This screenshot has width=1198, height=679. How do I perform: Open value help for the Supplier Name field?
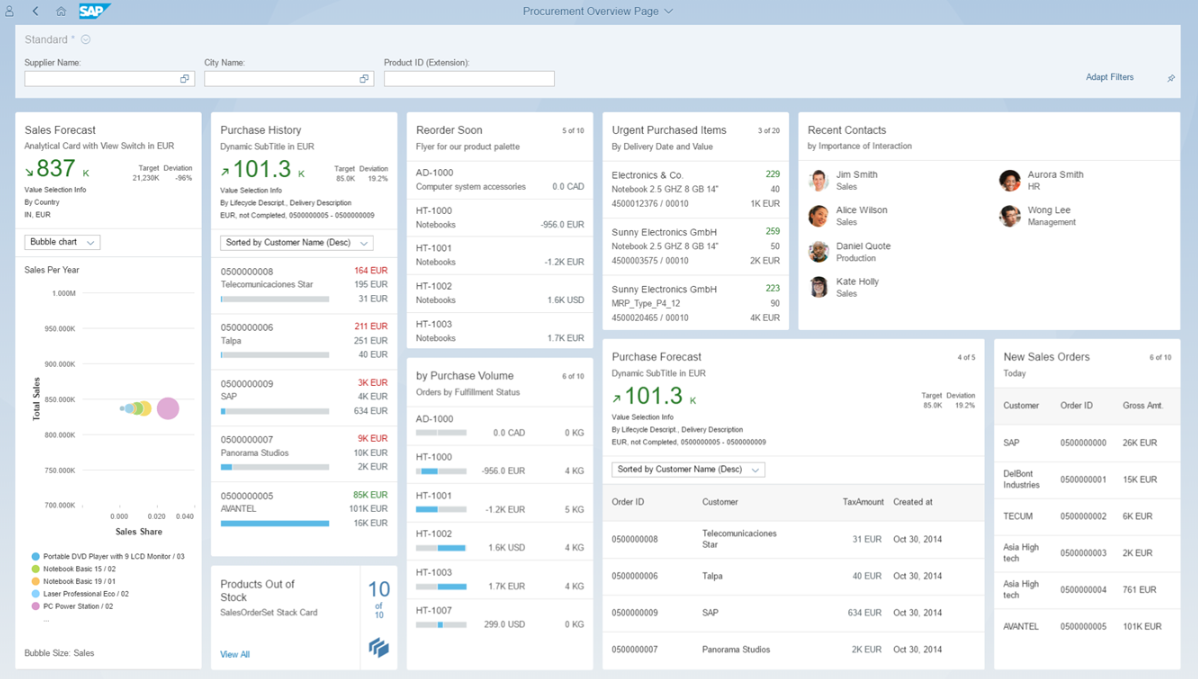tap(184, 77)
